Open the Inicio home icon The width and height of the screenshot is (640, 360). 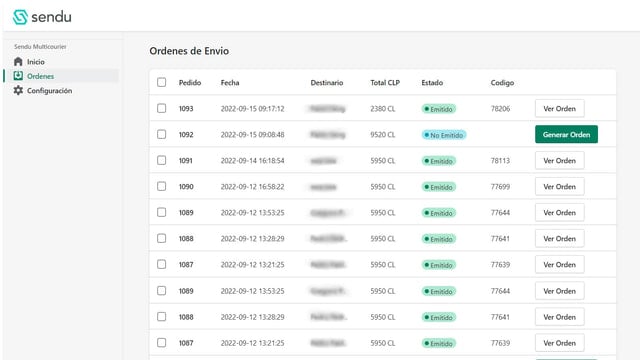[18, 62]
